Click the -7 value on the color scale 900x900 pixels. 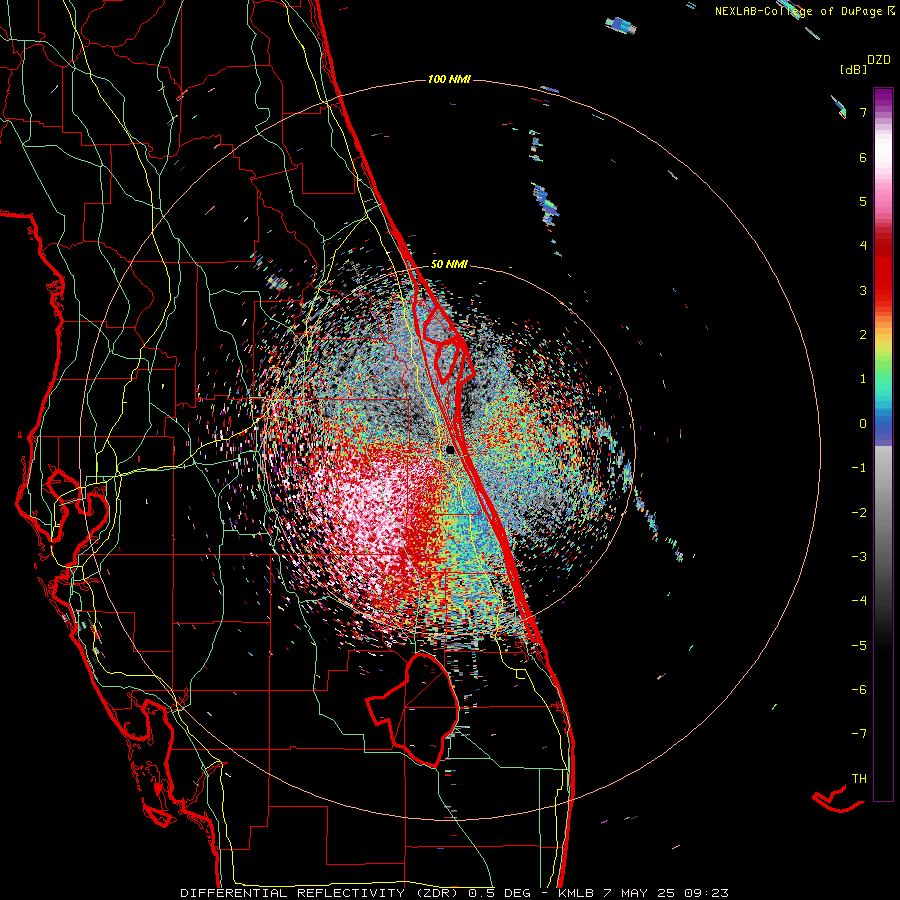tap(859, 734)
